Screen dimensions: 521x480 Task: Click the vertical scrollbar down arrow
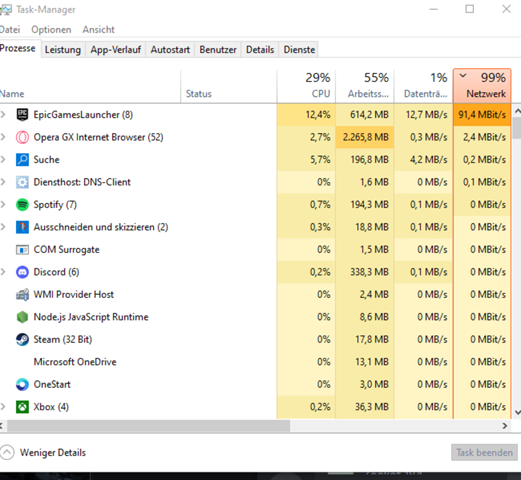517,413
